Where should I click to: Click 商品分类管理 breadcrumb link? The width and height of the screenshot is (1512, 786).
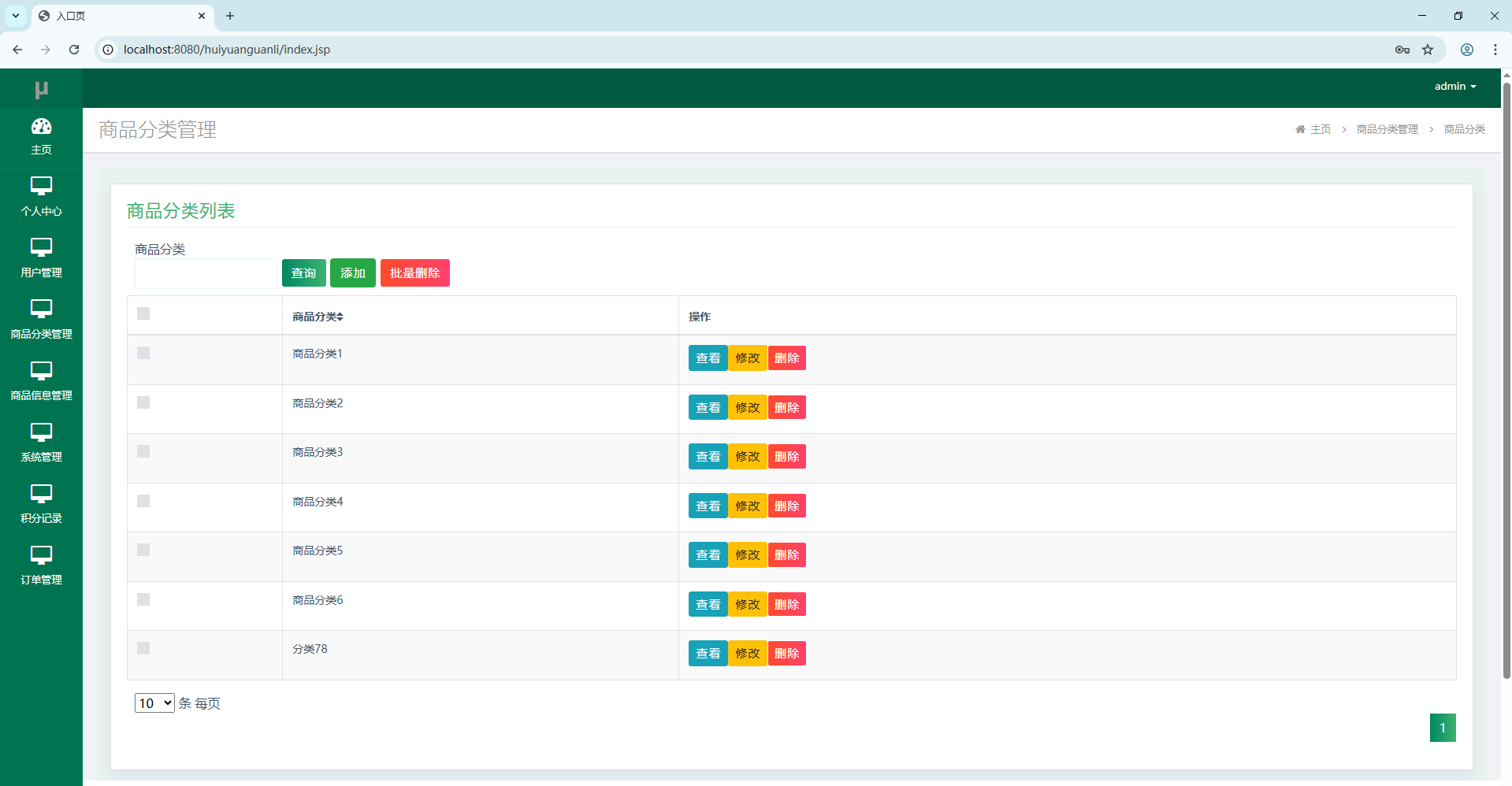click(x=1387, y=129)
